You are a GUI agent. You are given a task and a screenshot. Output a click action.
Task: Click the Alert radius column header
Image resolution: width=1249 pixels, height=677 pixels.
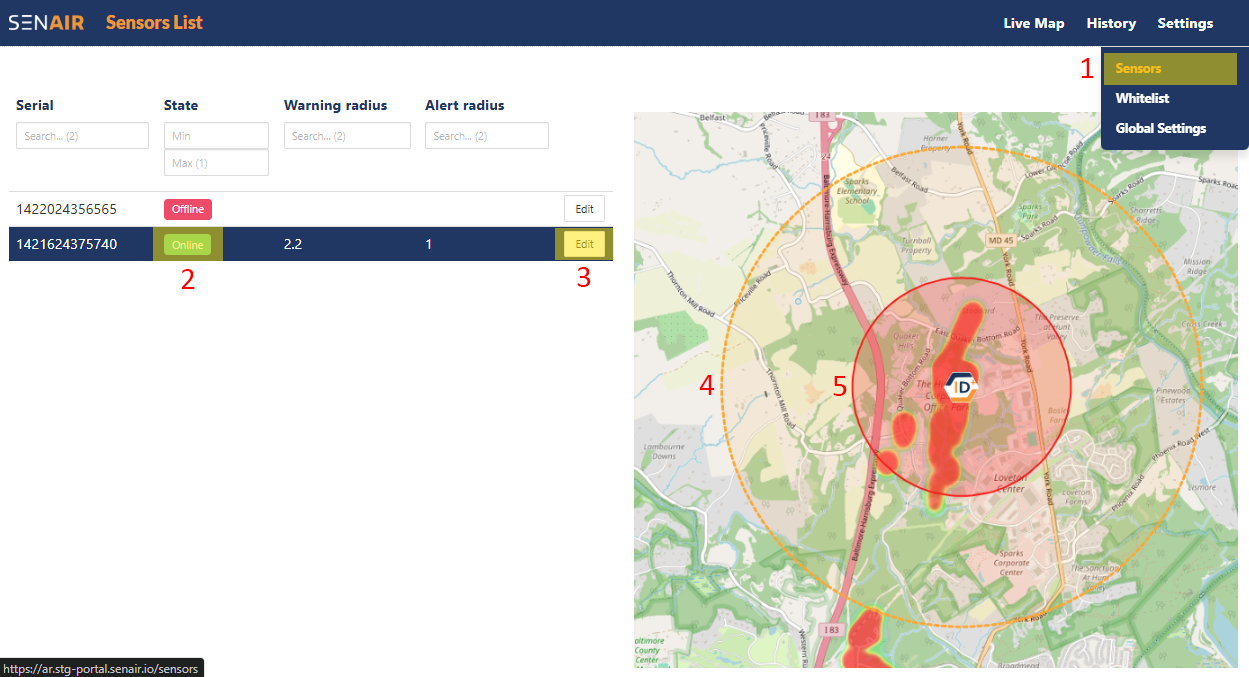[465, 105]
